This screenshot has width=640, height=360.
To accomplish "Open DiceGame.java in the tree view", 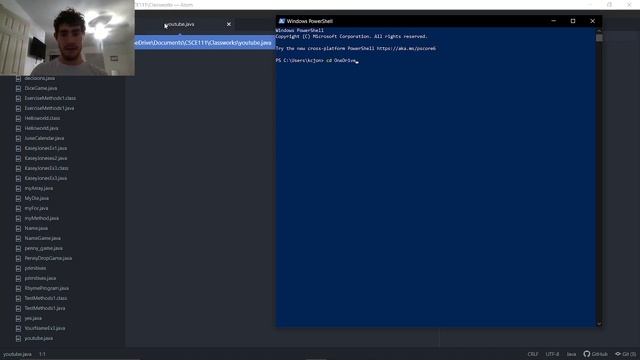I will coord(40,88).
